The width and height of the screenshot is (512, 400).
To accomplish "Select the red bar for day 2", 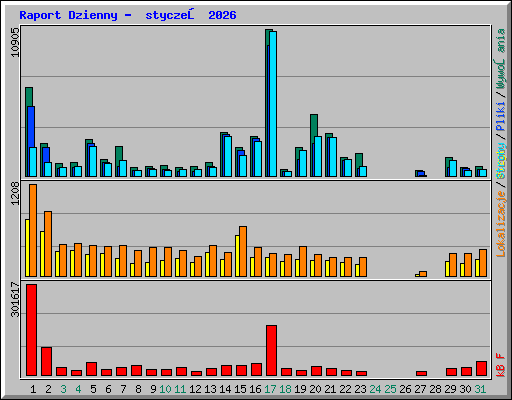I will (x=46, y=362).
